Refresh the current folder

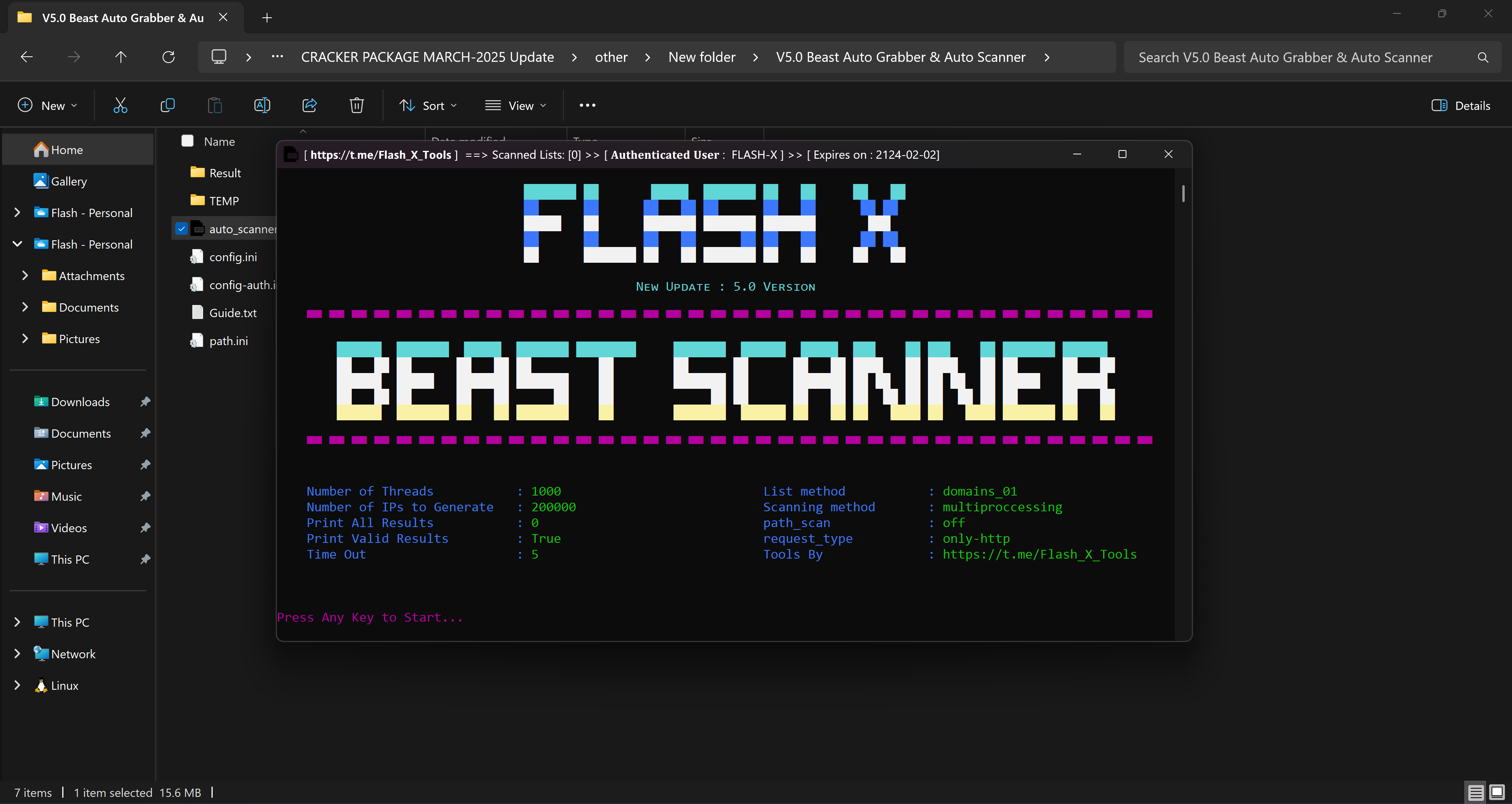pyautogui.click(x=169, y=56)
